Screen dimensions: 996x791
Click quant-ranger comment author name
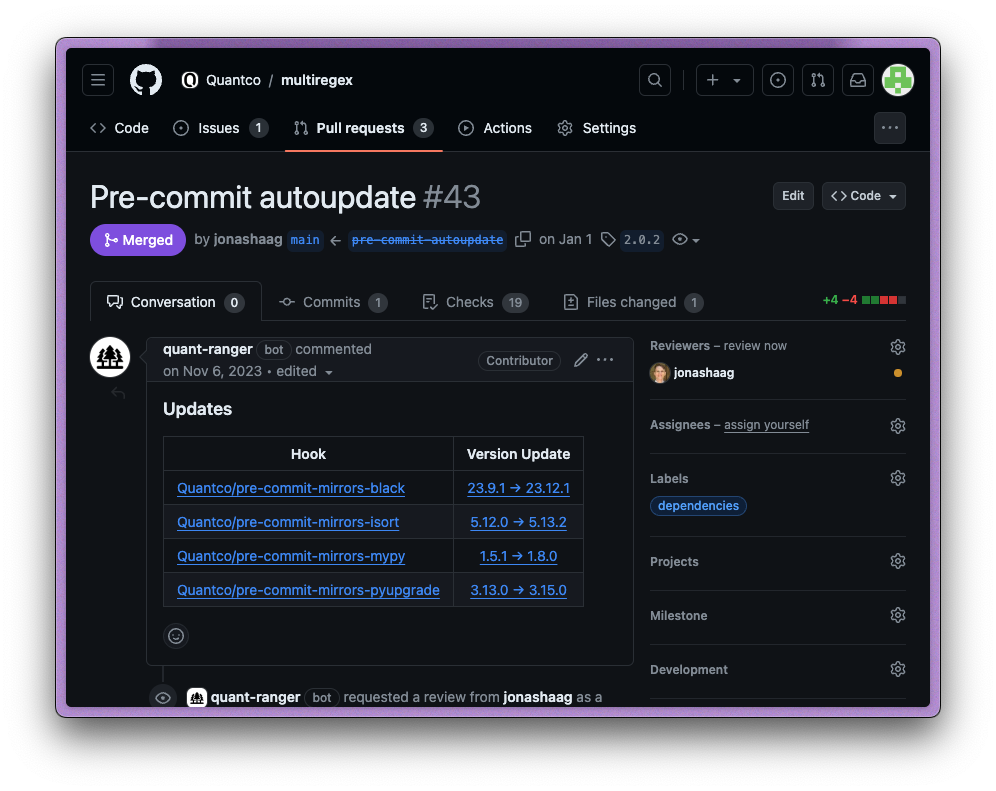pos(208,349)
